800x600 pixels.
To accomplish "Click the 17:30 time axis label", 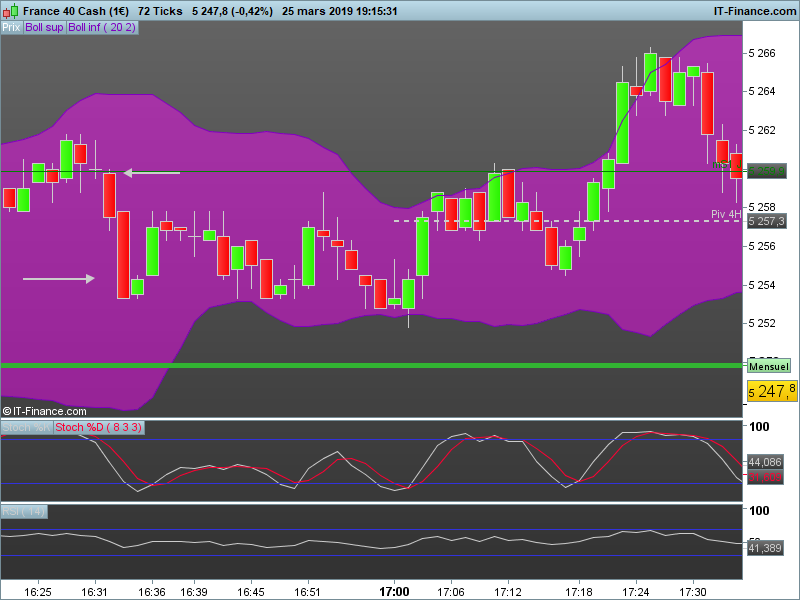I will tap(693, 592).
